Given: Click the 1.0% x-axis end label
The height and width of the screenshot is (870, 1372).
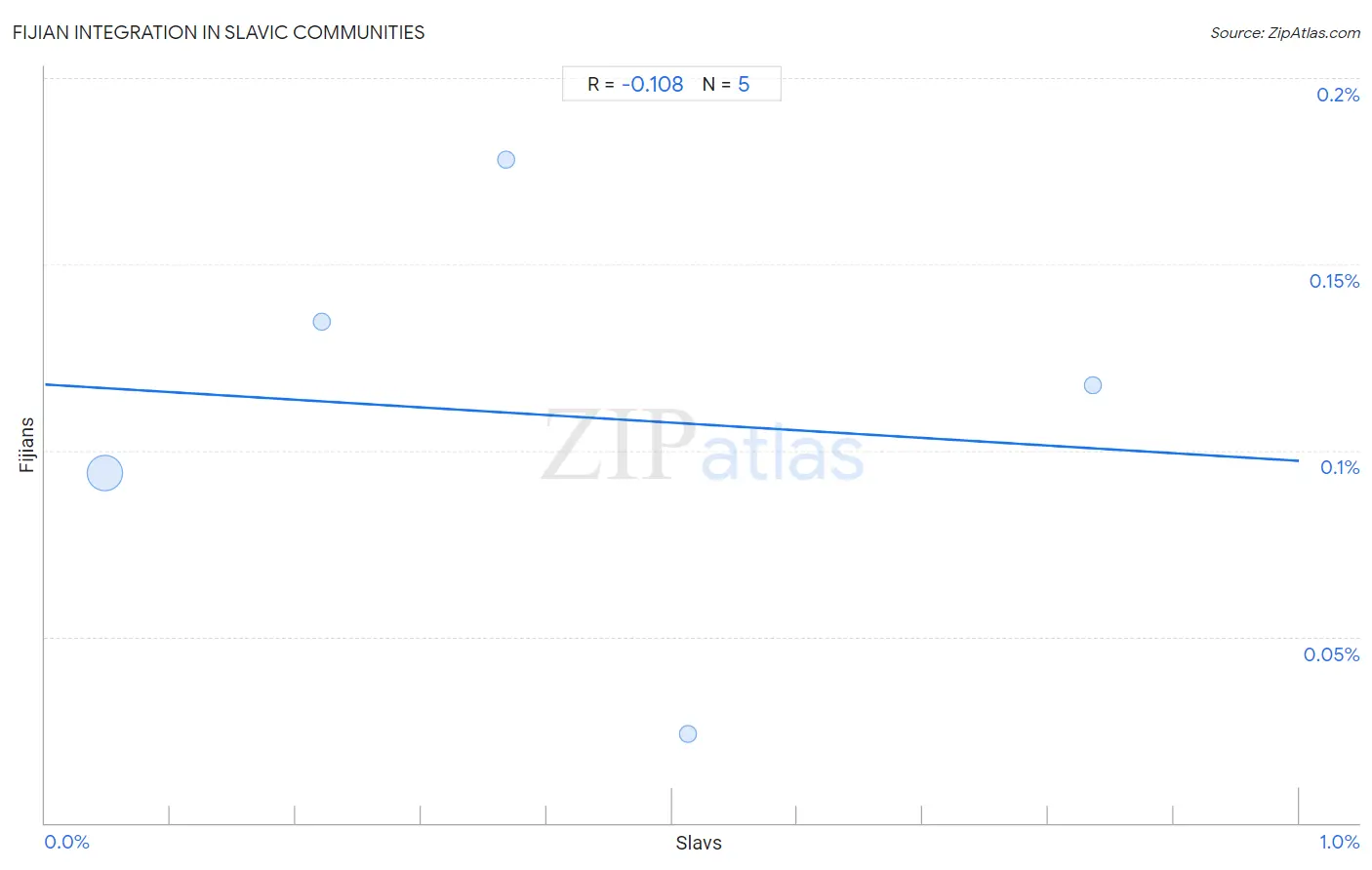Looking at the screenshot, I should coord(1339,842).
